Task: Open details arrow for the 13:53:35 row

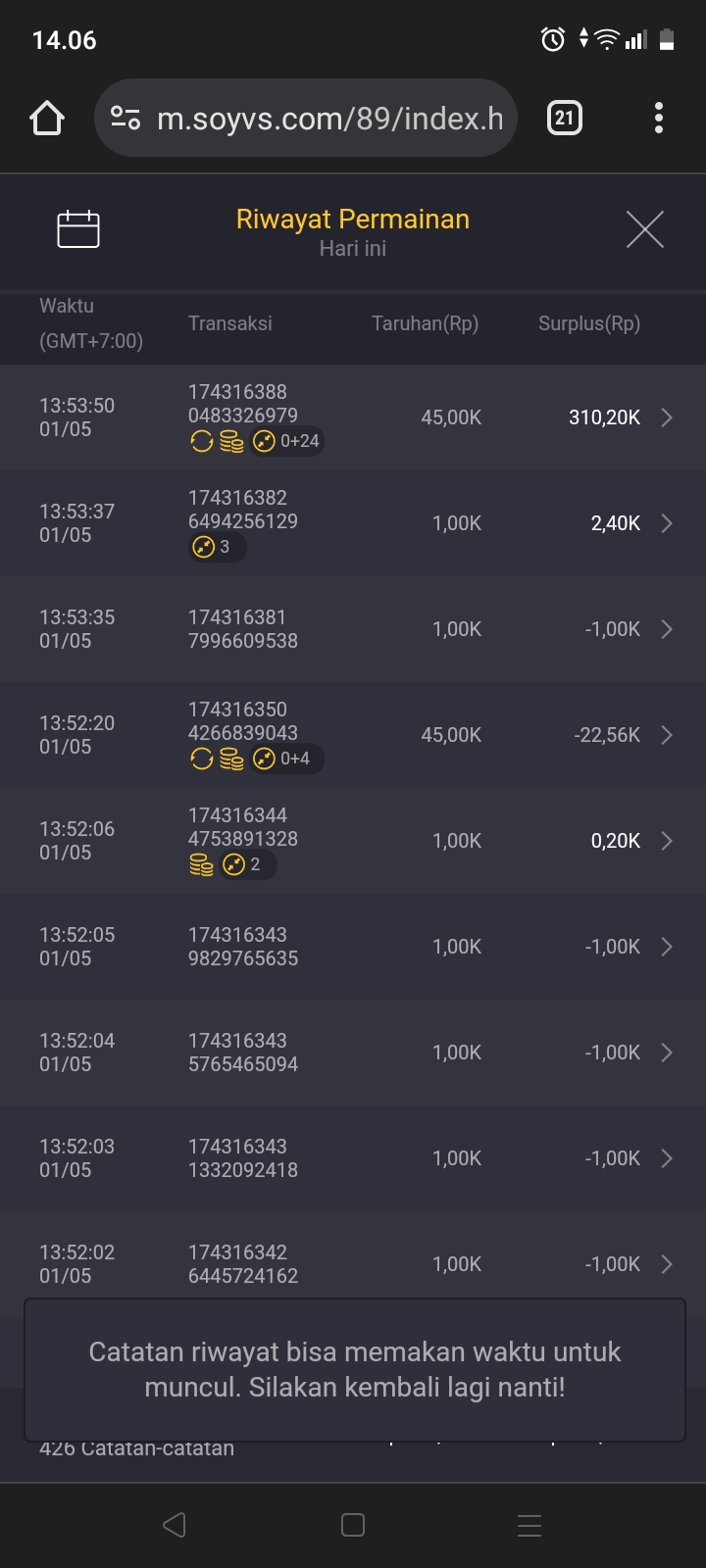Action: pos(667,629)
